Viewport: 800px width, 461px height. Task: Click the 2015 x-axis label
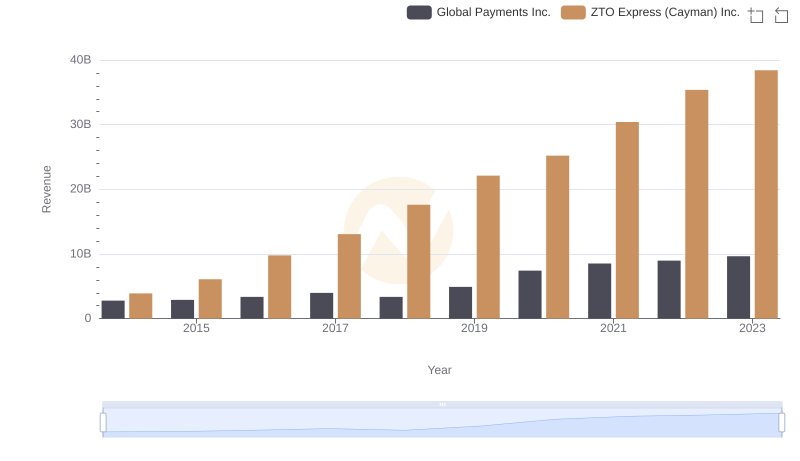(x=196, y=328)
